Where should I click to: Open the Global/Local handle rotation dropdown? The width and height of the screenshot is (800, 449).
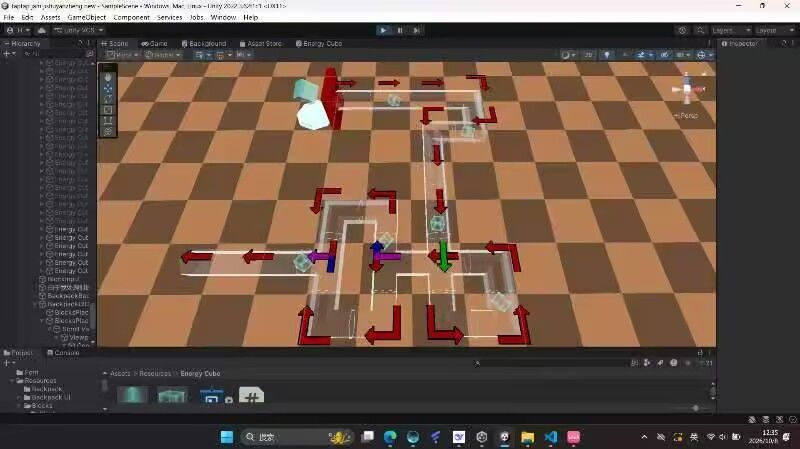(162, 55)
